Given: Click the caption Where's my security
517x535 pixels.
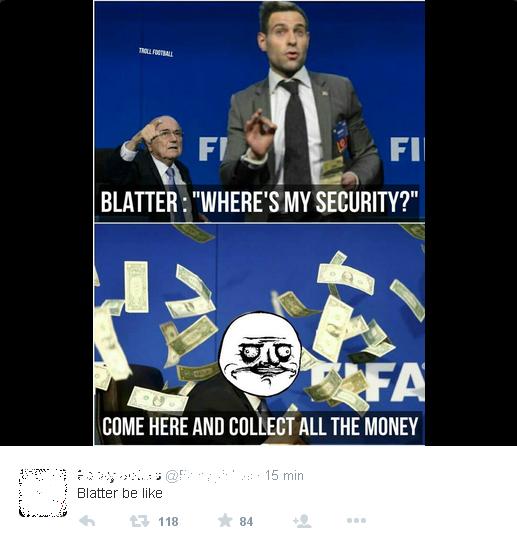Looking at the screenshot, I should 259,202.
